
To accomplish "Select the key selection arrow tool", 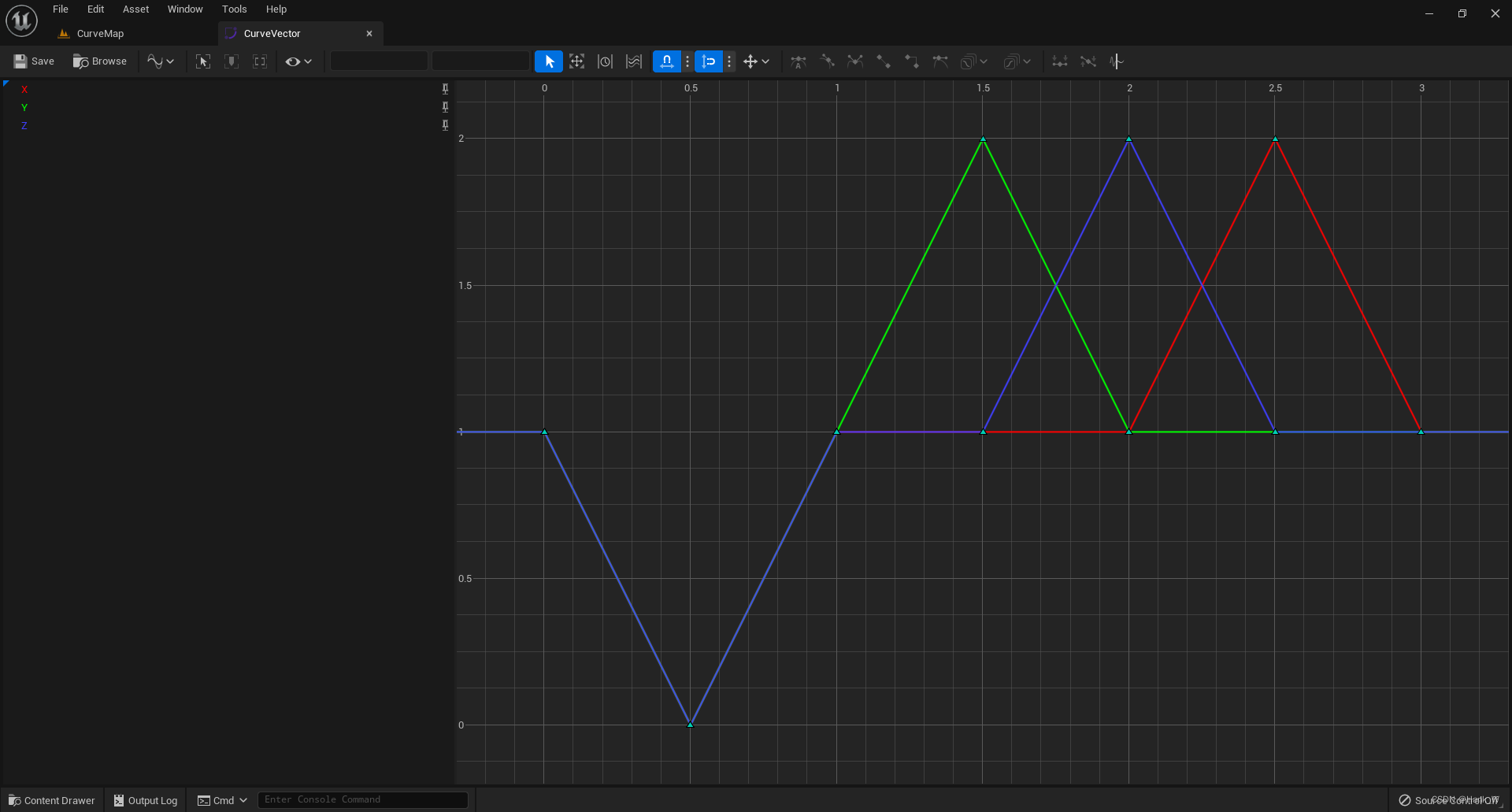I will [x=549, y=61].
